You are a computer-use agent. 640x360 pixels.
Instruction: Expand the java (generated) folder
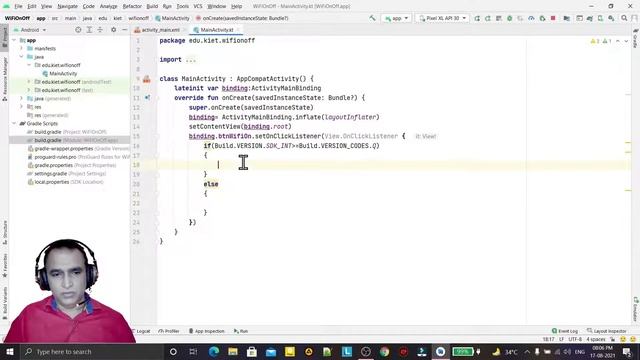(22, 98)
